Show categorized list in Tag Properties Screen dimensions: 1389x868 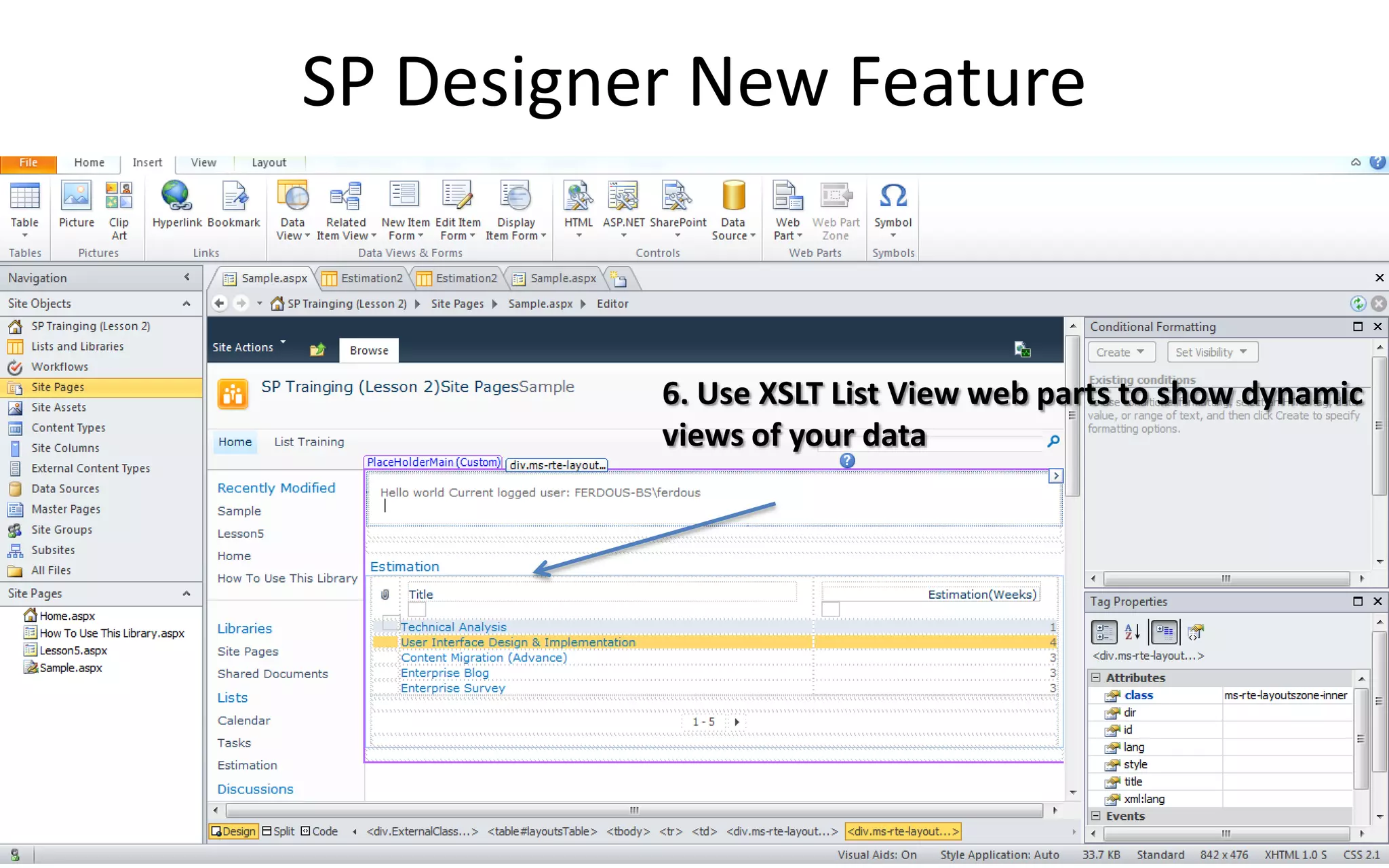[x=1103, y=632]
